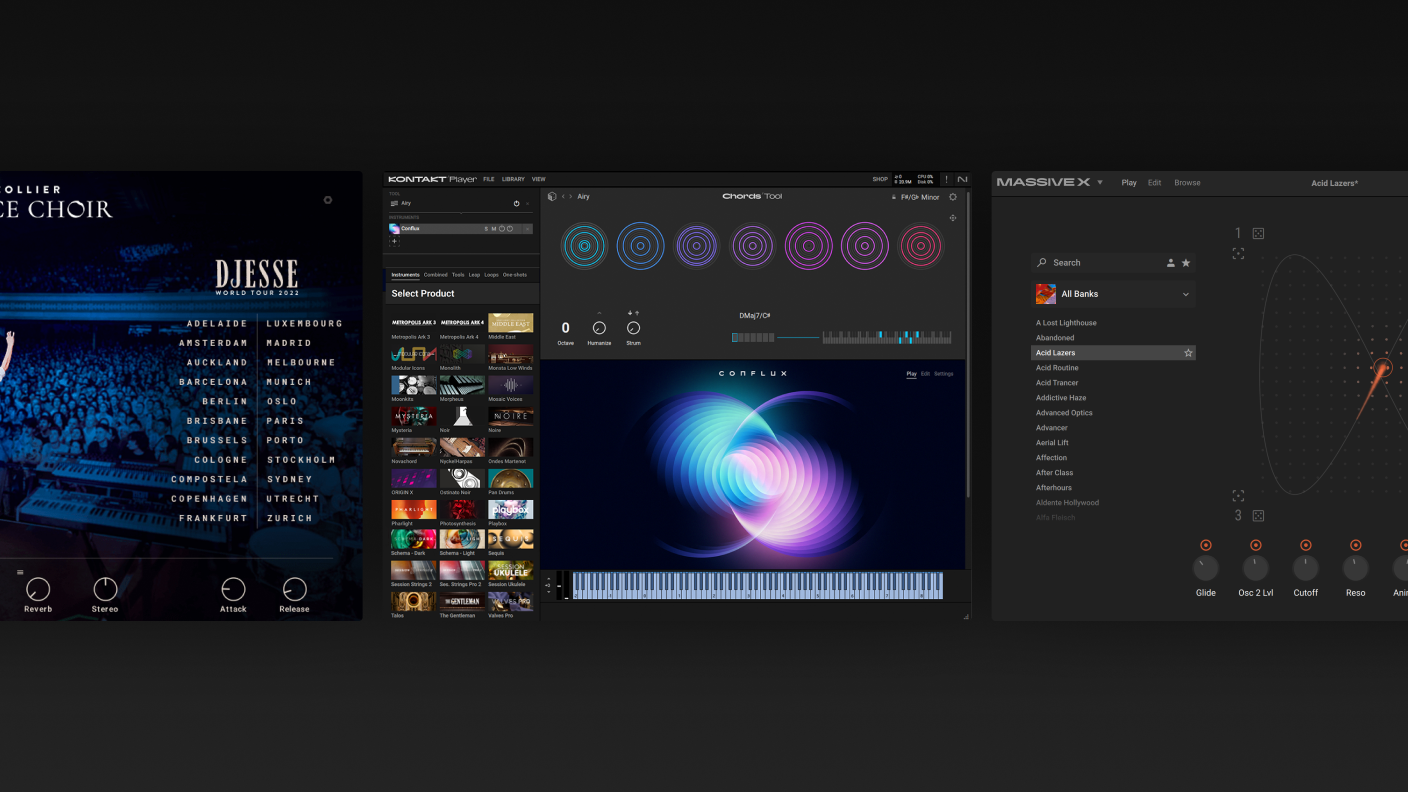The width and height of the screenshot is (1408, 792).
Task: Trigger the first cyan chord pad
Action: click(x=584, y=245)
